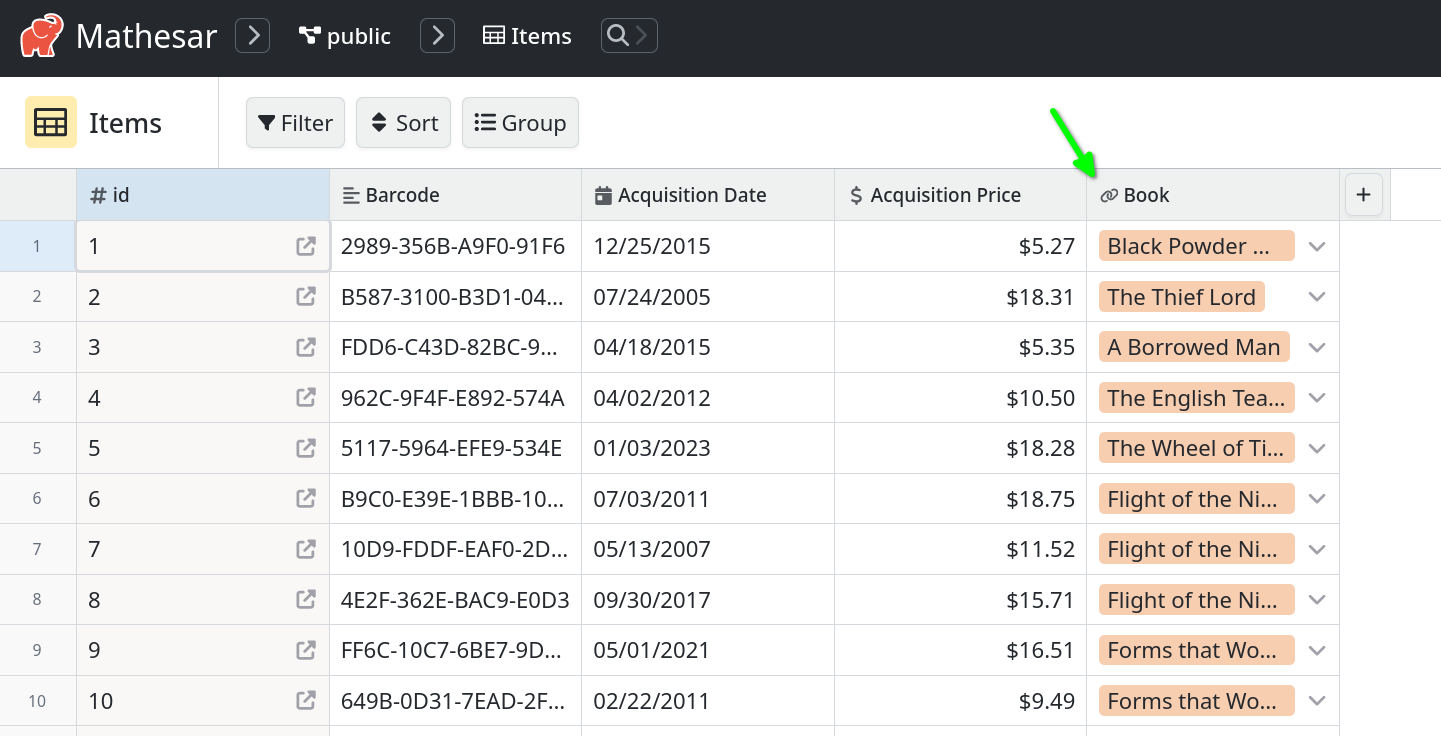Click the dollar icon on Acquisition Price column
The width and height of the screenshot is (1441, 736).
tap(854, 195)
